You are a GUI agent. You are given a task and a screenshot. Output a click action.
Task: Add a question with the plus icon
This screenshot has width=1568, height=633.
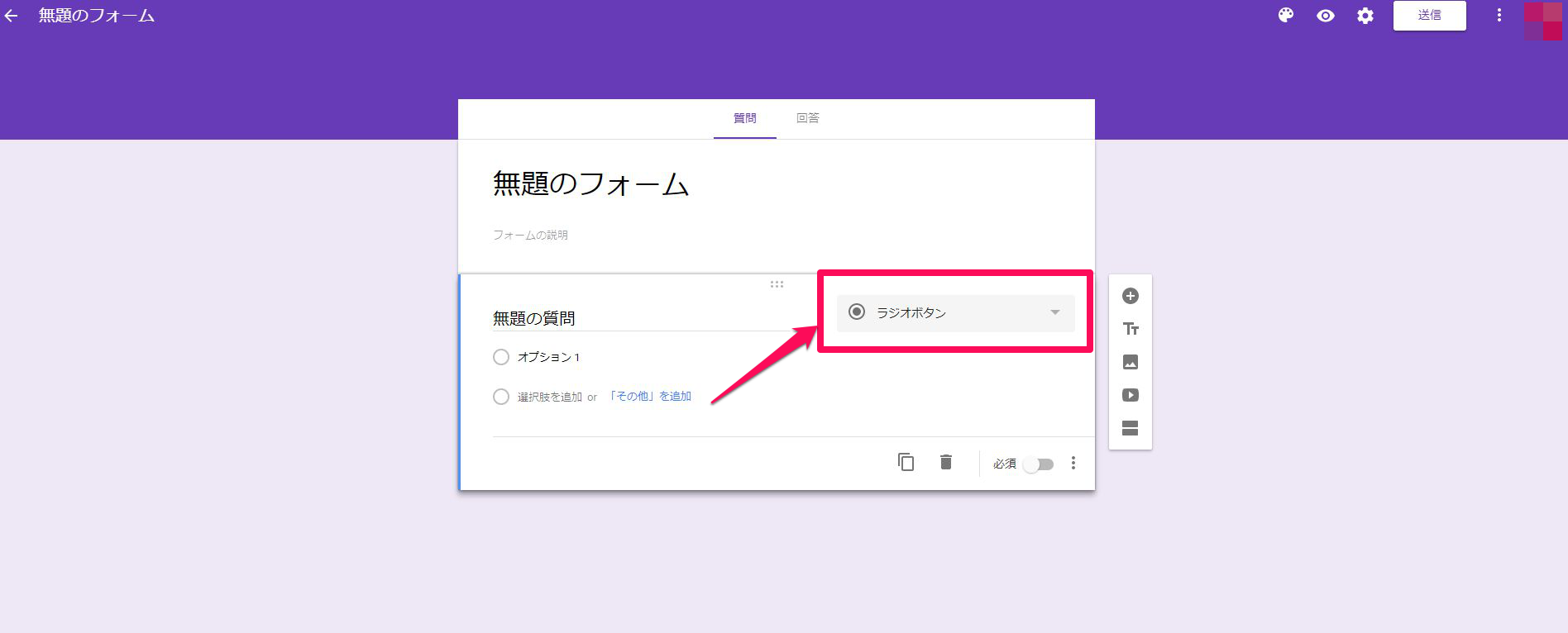click(1131, 296)
